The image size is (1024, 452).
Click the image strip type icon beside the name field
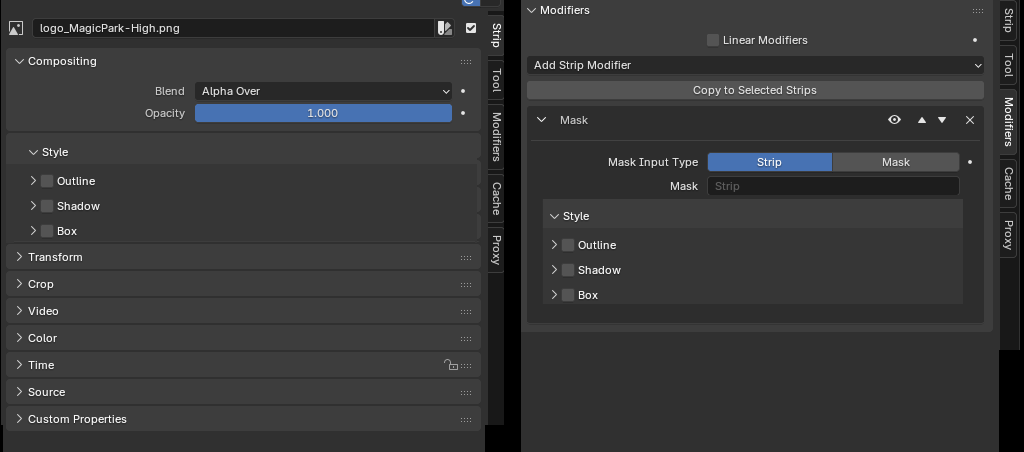tap(16, 28)
